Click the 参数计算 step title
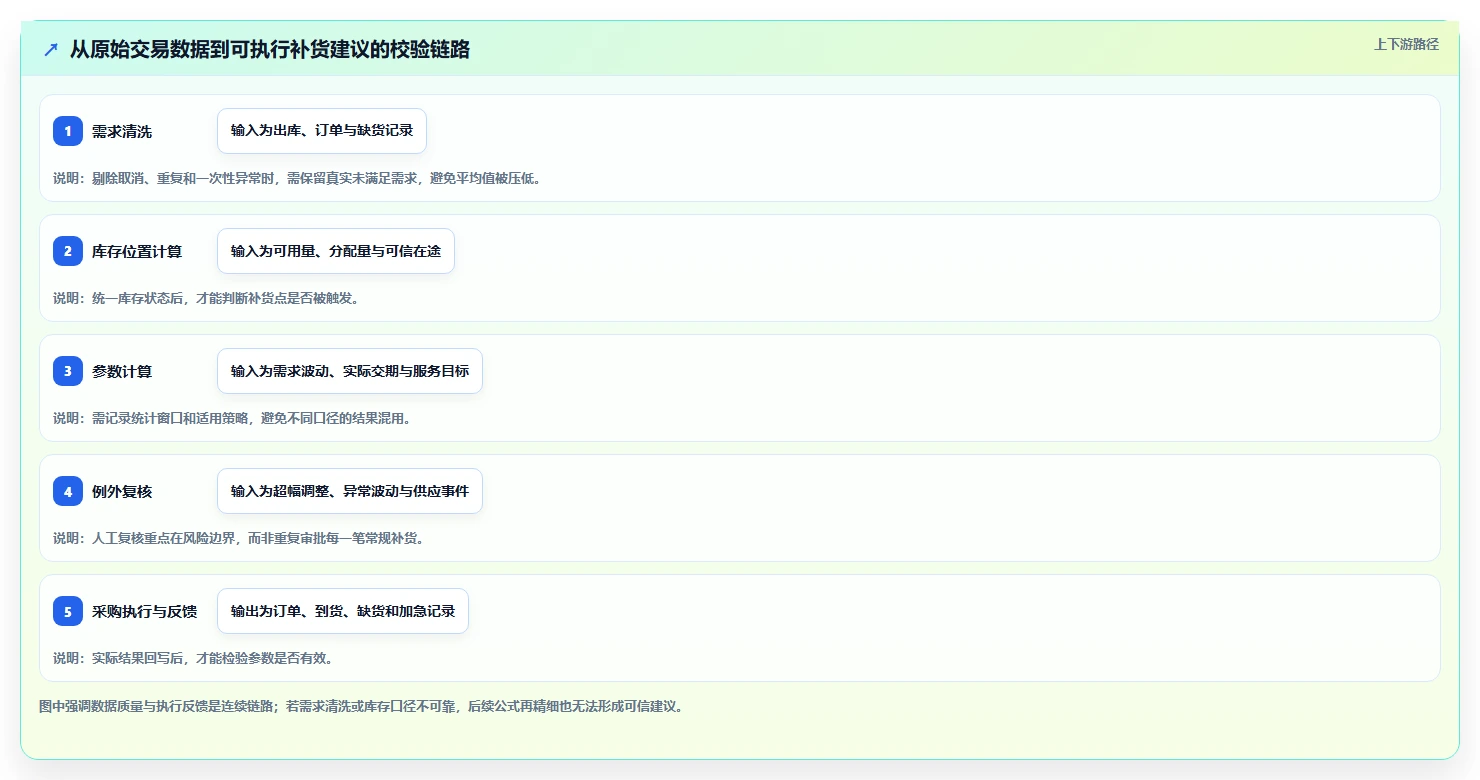 coord(122,371)
